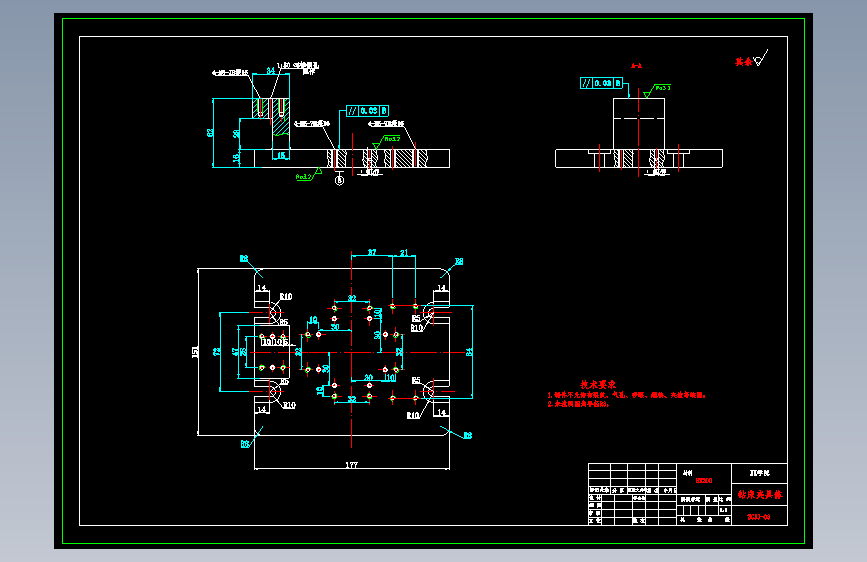
Task: Select the bottom-right 14 slot dimension
Action: tap(441, 412)
